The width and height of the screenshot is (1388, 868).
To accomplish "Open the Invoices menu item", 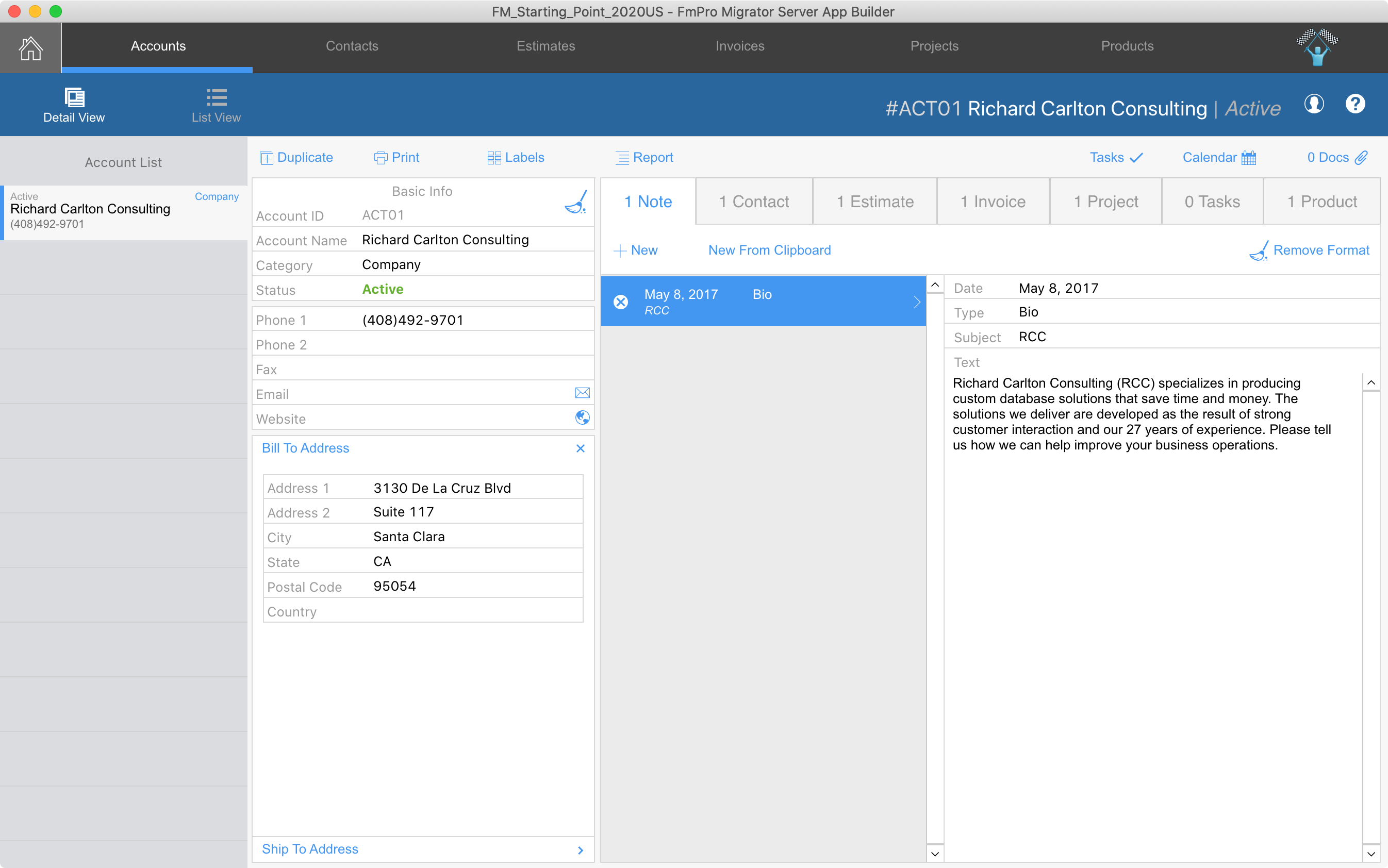I will coord(740,46).
